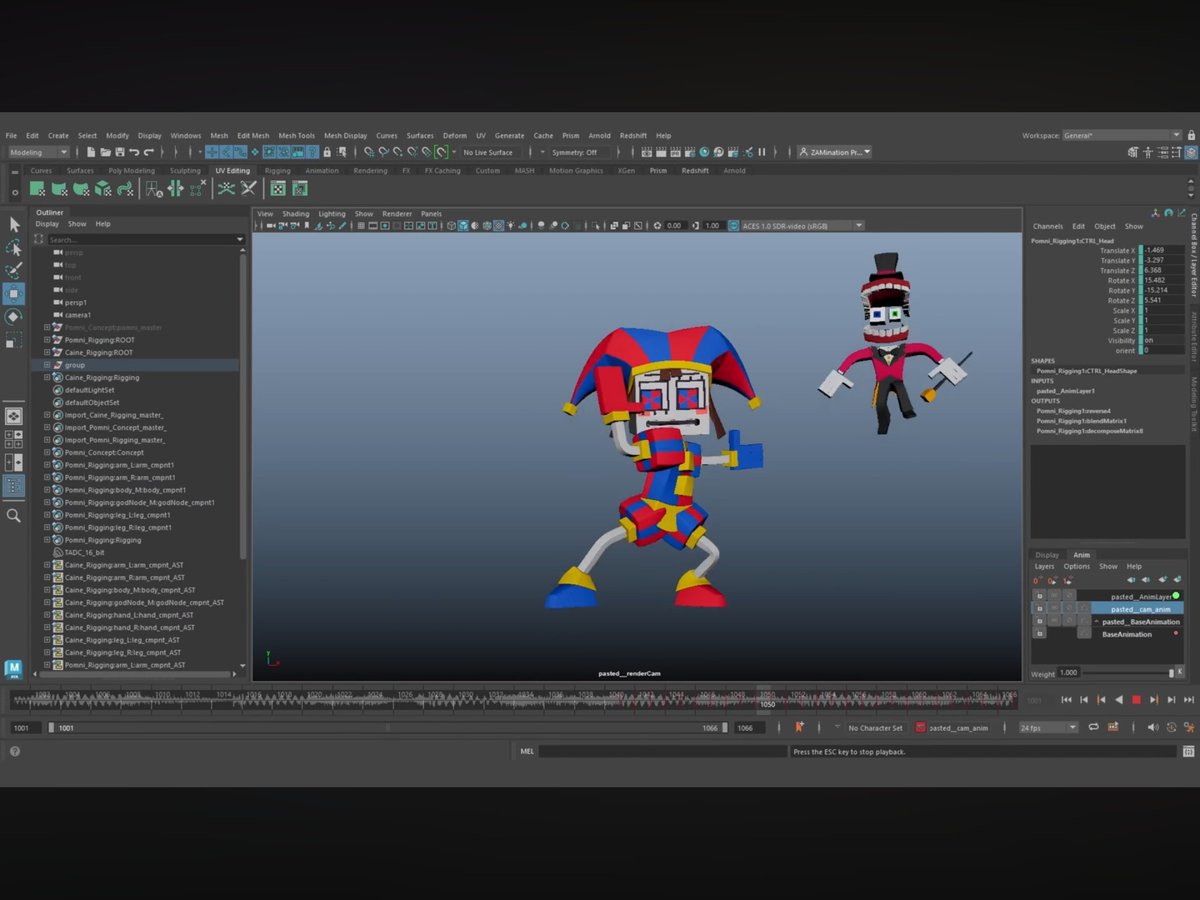Step back one frame
Viewport: 1200px width, 900px height.
[x=1083, y=700]
